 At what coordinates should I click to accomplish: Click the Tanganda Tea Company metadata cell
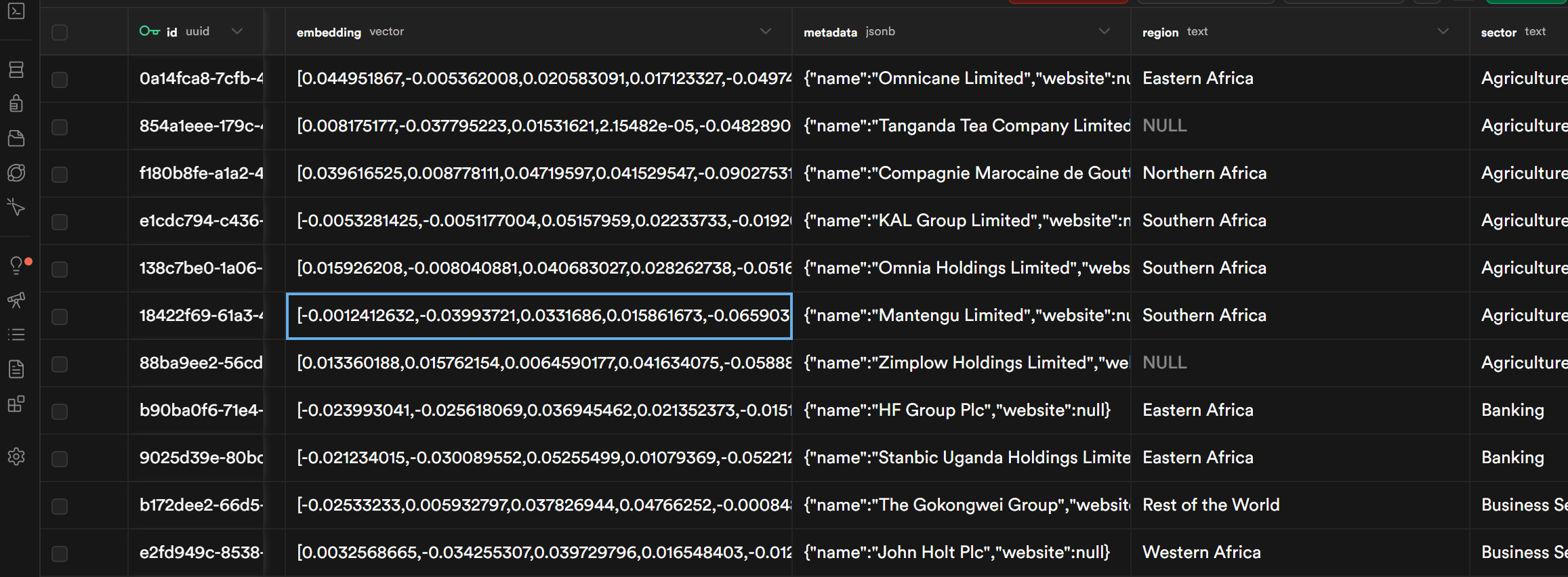[962, 126]
